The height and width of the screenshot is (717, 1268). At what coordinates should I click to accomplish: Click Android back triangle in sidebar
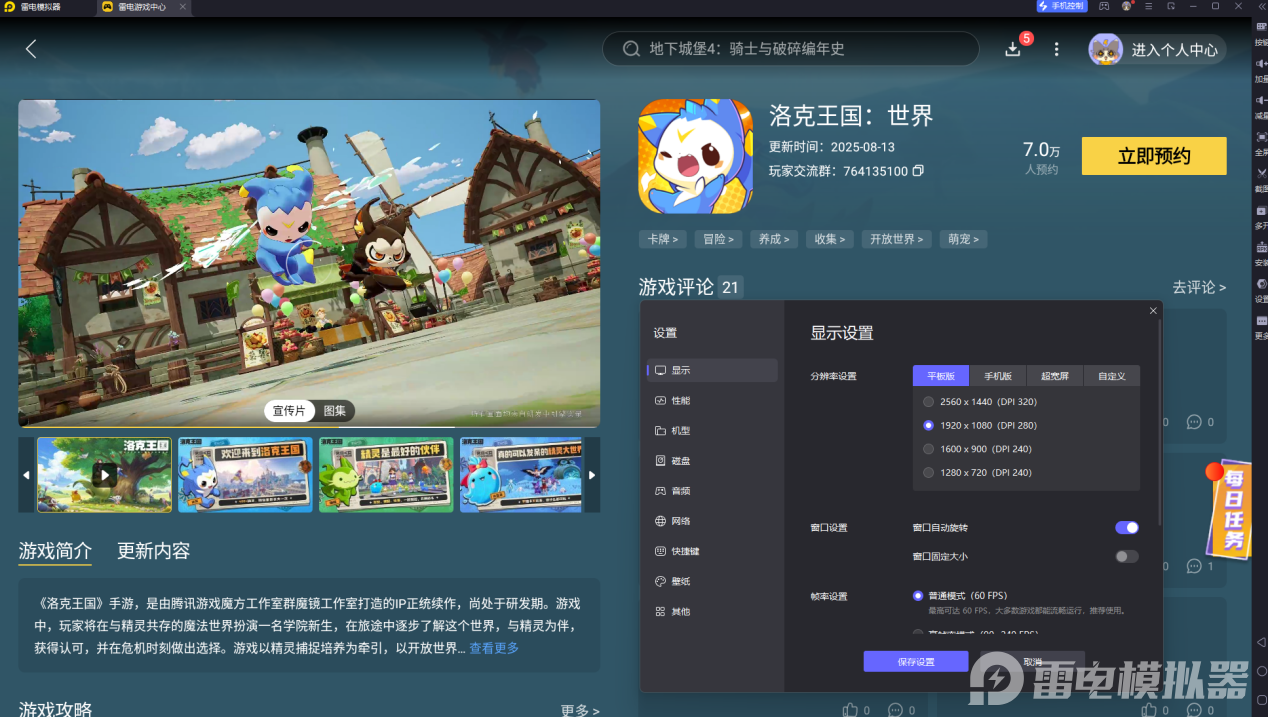(x=1261, y=641)
